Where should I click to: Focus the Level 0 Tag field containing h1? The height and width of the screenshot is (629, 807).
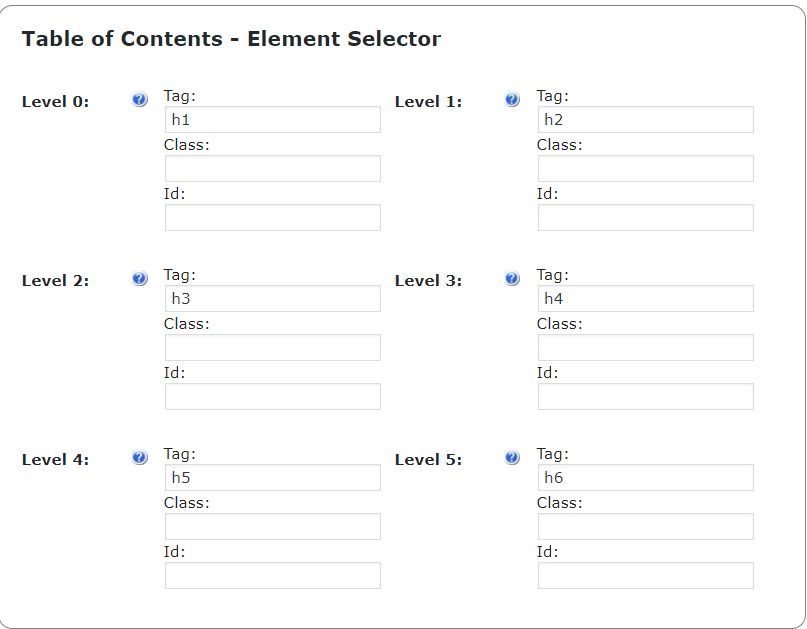(x=272, y=120)
